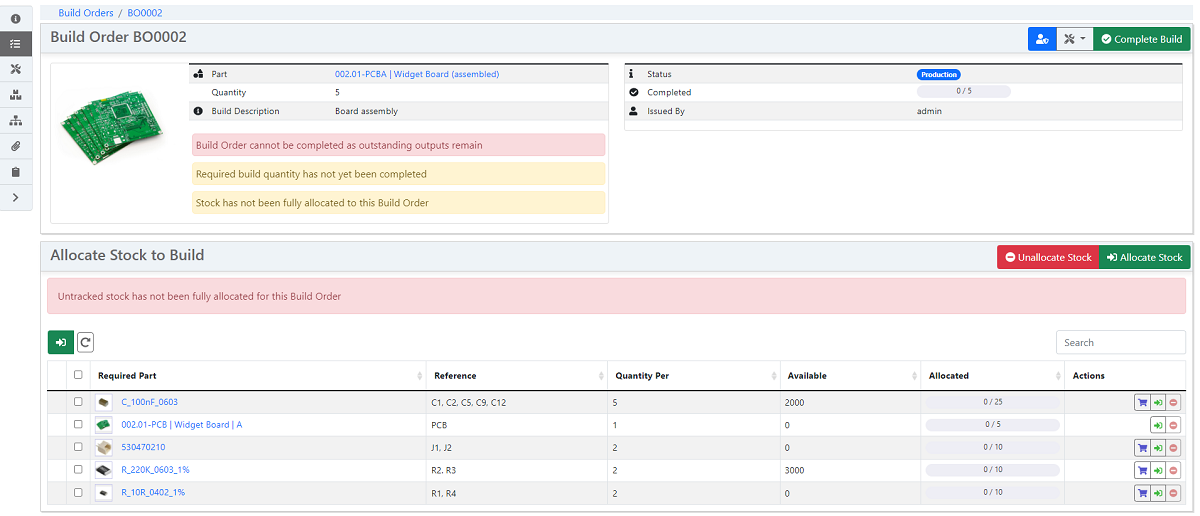
Task: Click the Completed 0 / 5 progress bar
Action: (963, 92)
